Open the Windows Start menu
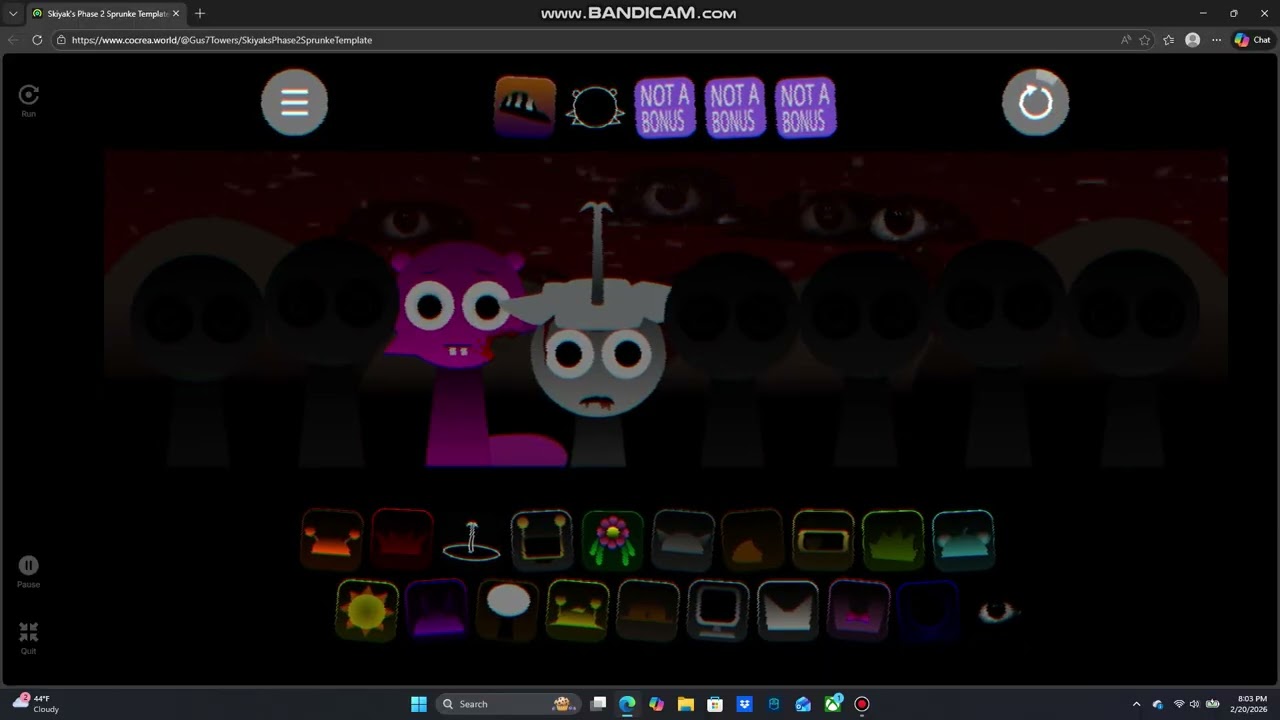 pyautogui.click(x=419, y=704)
